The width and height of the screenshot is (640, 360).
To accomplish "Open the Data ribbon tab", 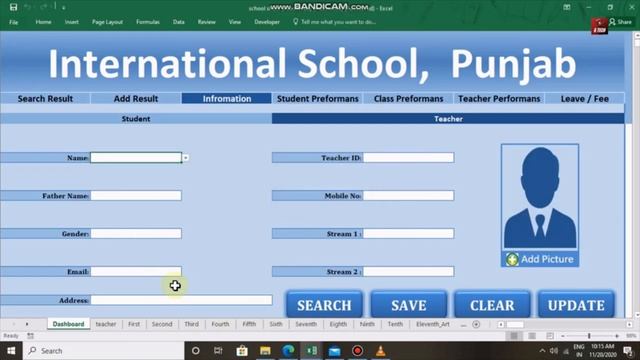I will click(x=178, y=22).
